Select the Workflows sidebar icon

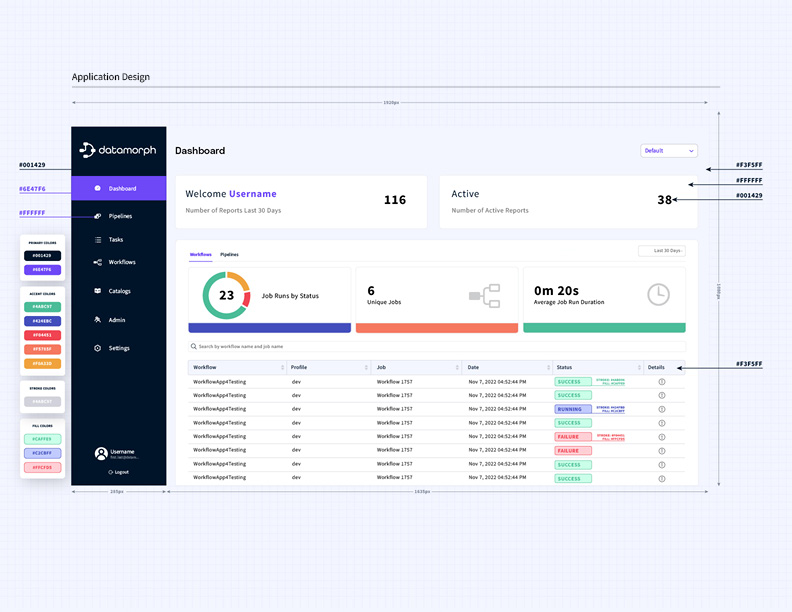coord(97,262)
